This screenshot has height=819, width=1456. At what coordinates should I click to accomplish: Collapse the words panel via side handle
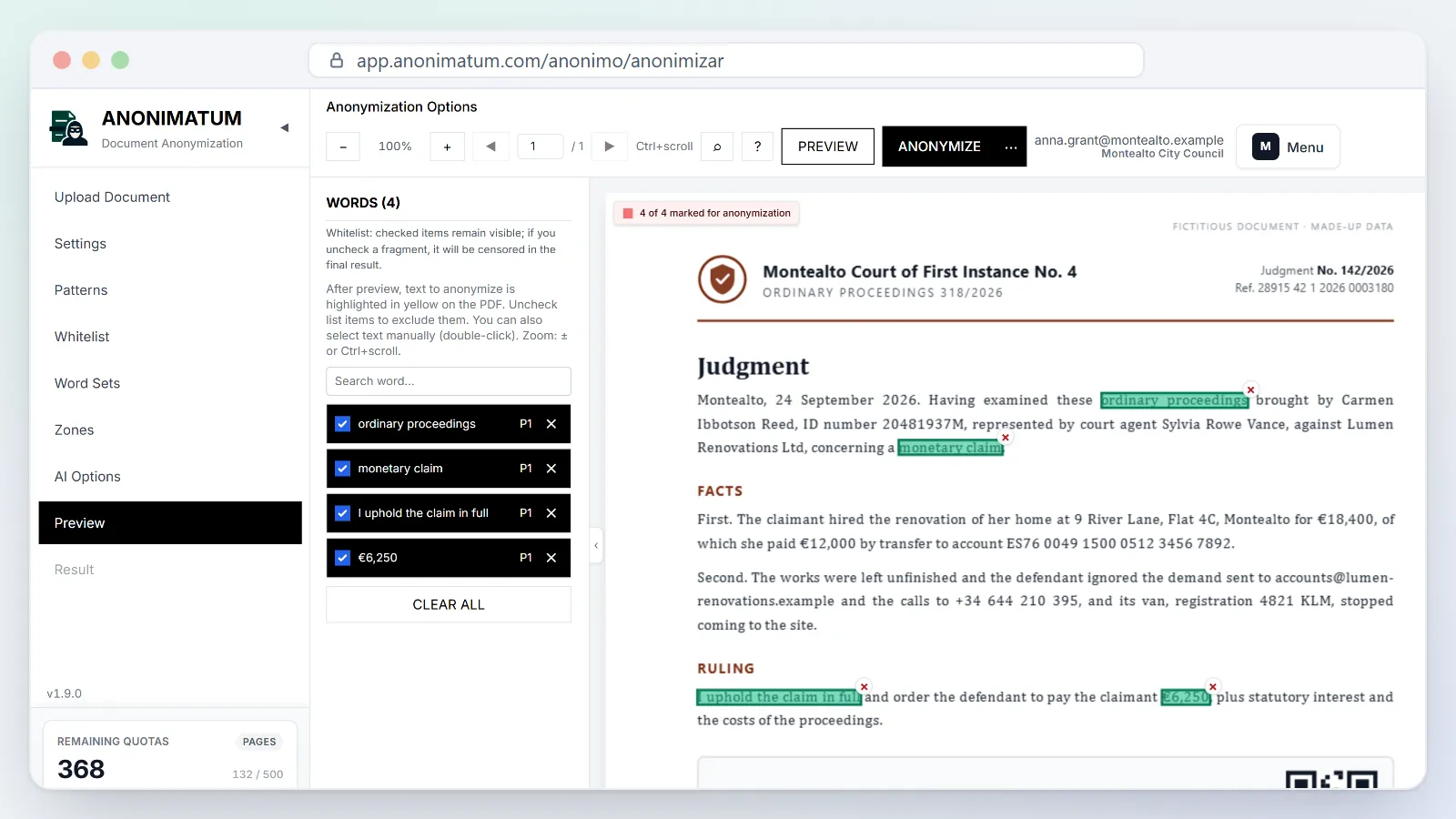596,546
